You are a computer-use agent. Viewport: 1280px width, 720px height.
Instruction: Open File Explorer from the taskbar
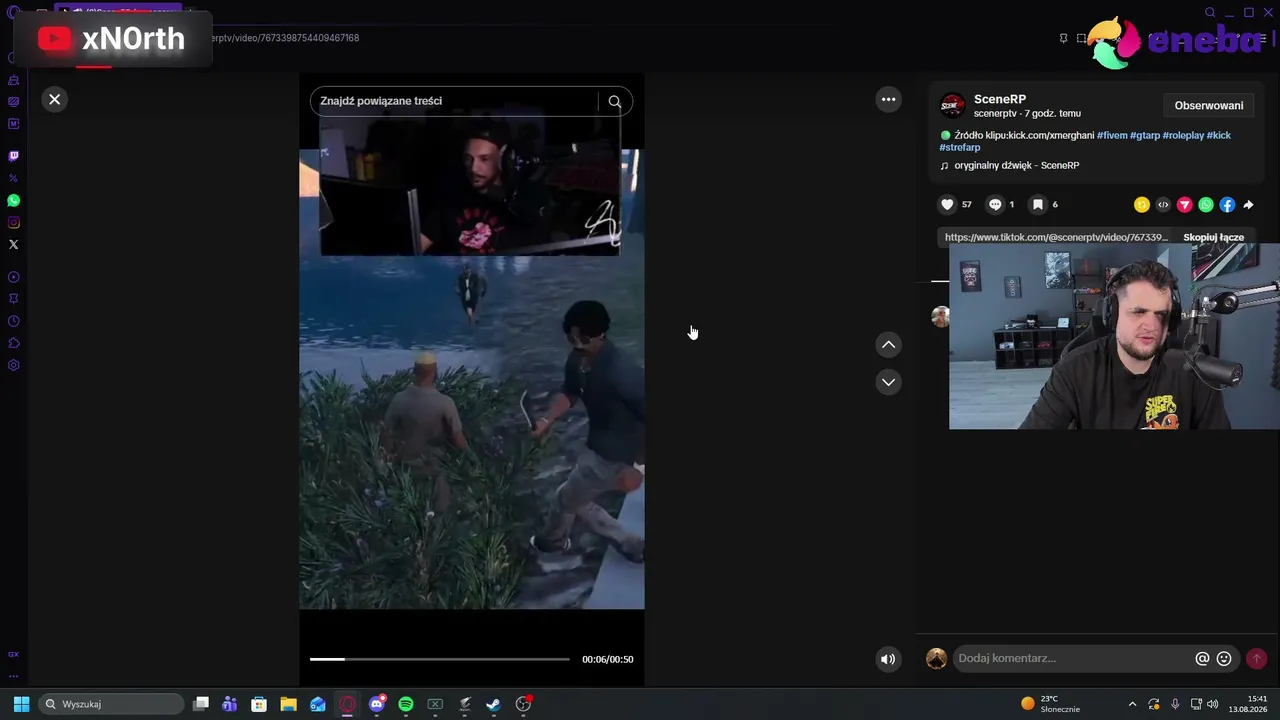point(288,704)
